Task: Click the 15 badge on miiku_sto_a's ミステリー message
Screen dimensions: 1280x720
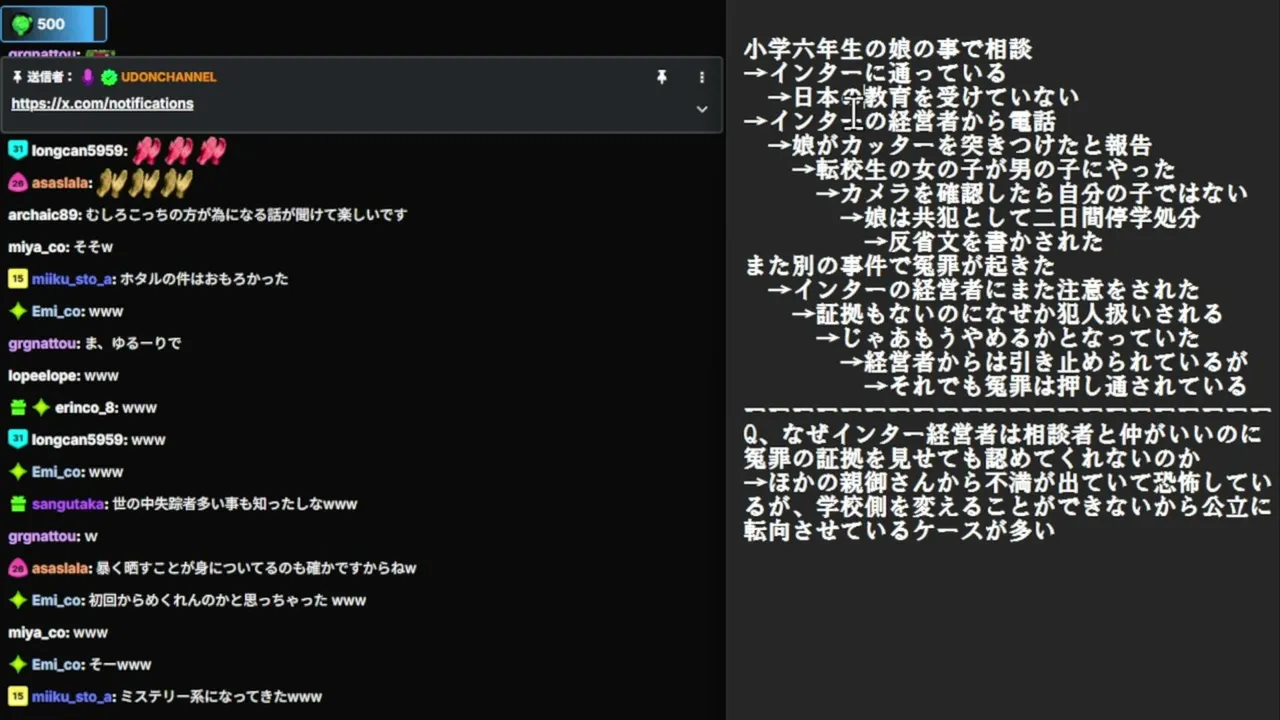Action: pyautogui.click(x=17, y=696)
